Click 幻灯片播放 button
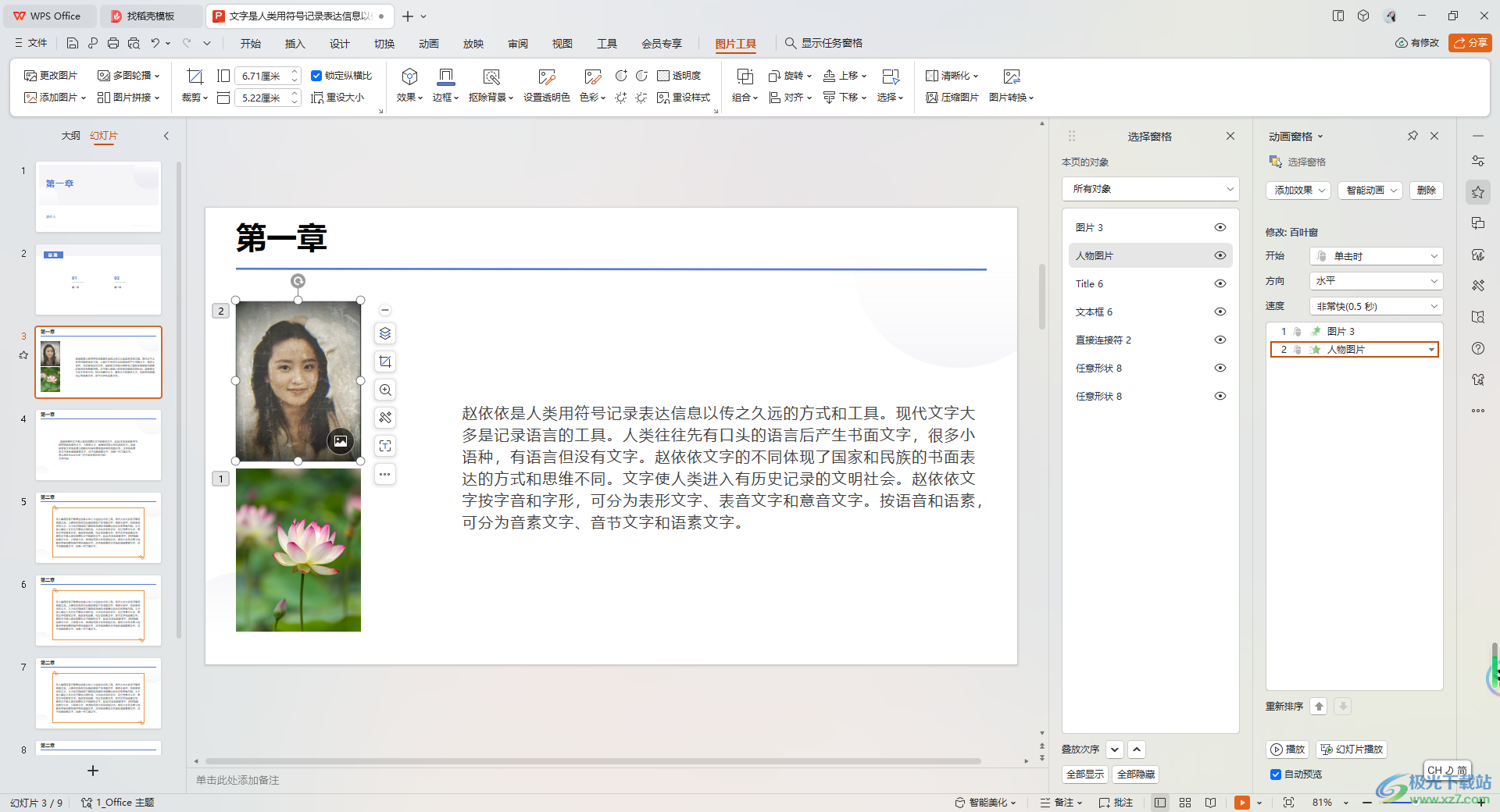This screenshot has height=812, width=1500. (1352, 750)
